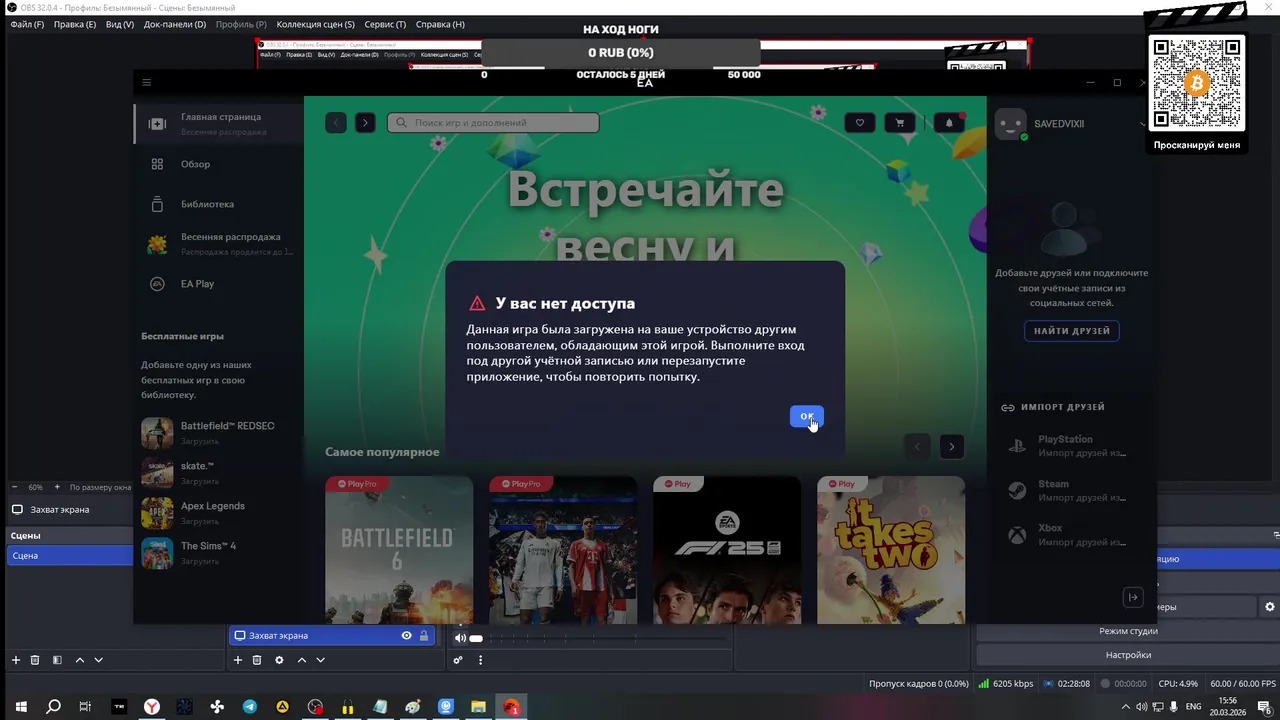The width and height of the screenshot is (1280, 720).
Task: Select The Sims 4 free game entry
Action: [218, 553]
